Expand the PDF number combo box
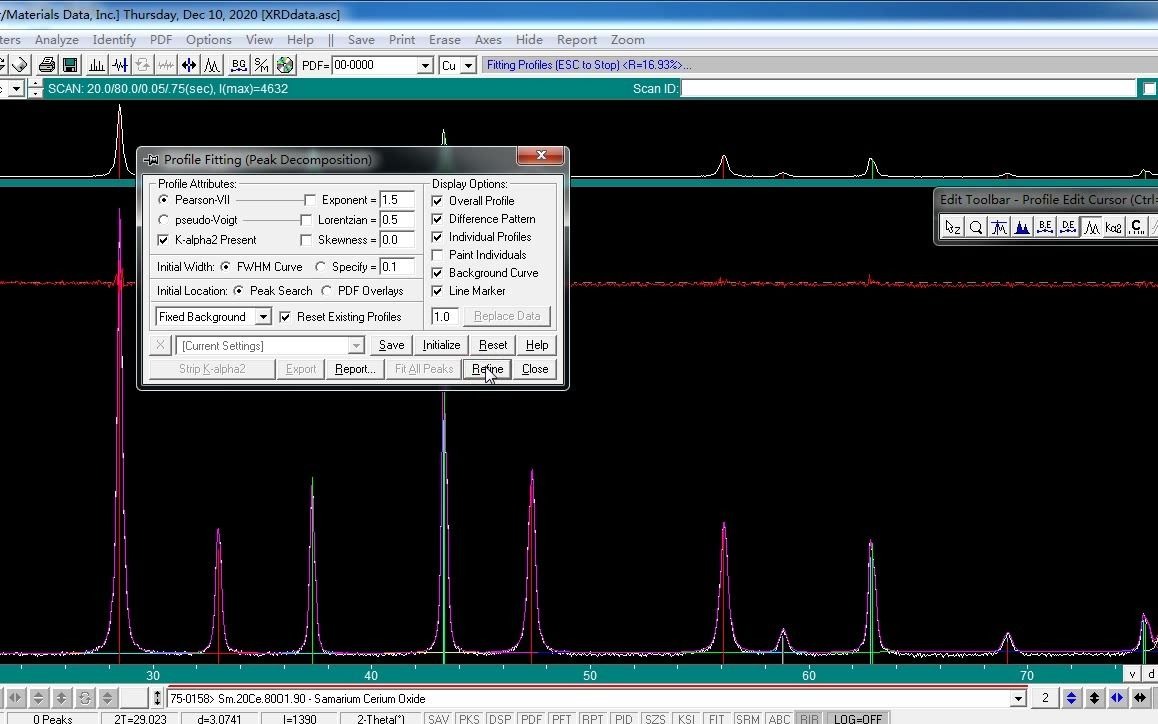Image resolution: width=1158 pixels, height=724 pixels. (x=424, y=65)
